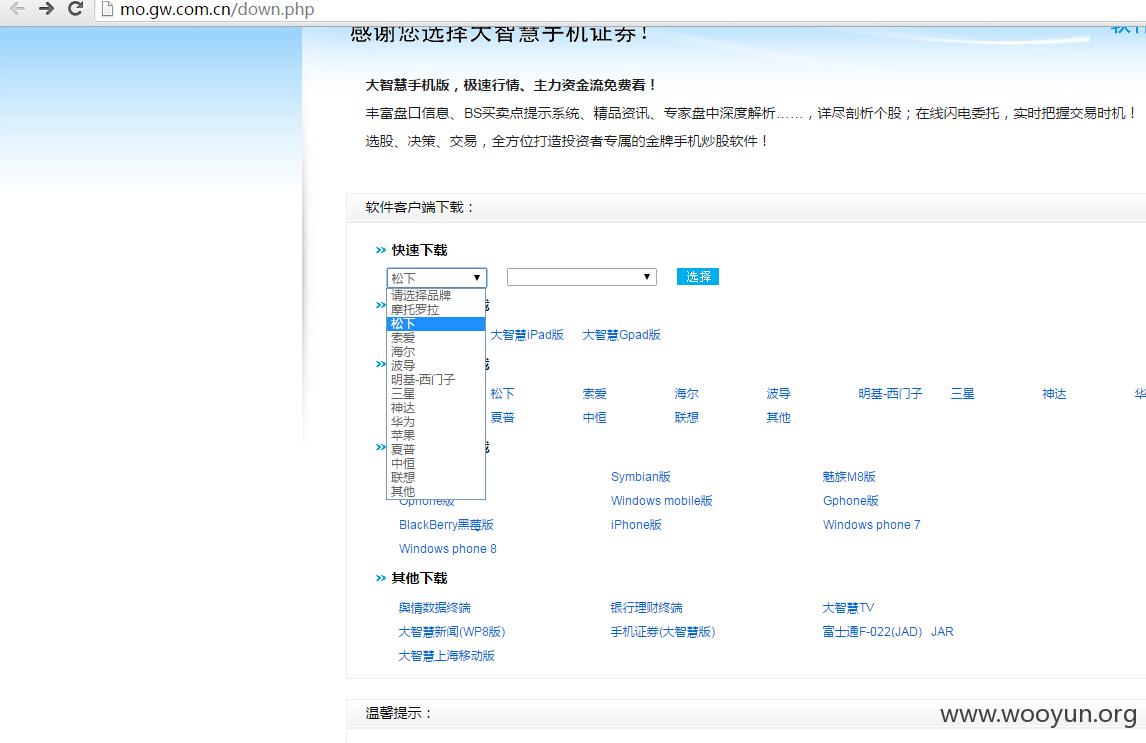Open 魅族M8版 download link
The height and width of the screenshot is (743, 1146).
(x=849, y=476)
